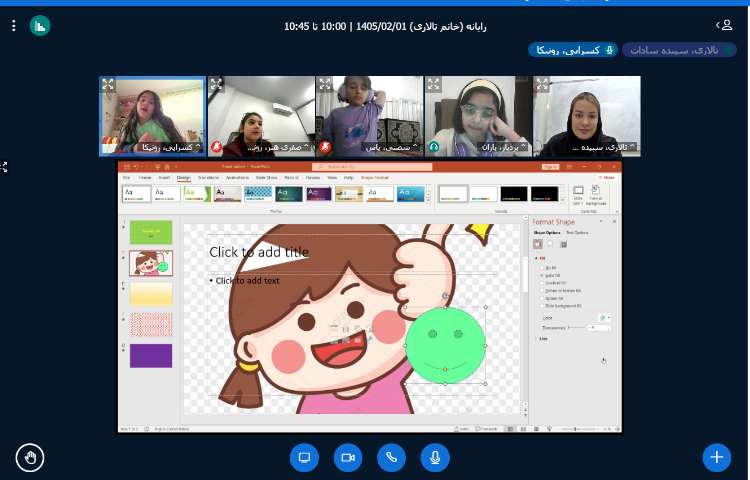750x480 pixels.
Task: Select the Solid fill radio option
Action: click(550, 275)
